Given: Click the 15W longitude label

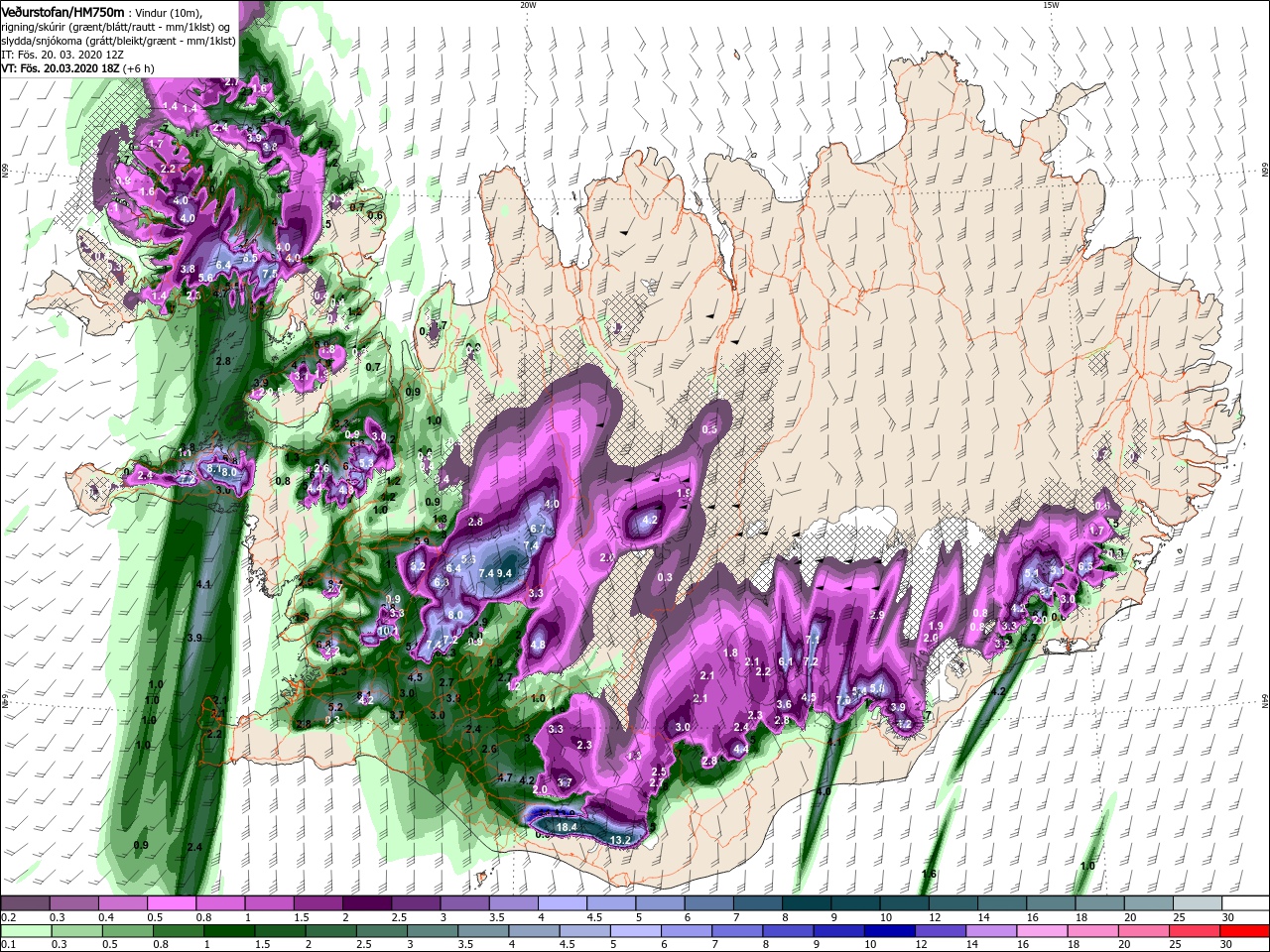Looking at the screenshot, I should point(1051,5).
